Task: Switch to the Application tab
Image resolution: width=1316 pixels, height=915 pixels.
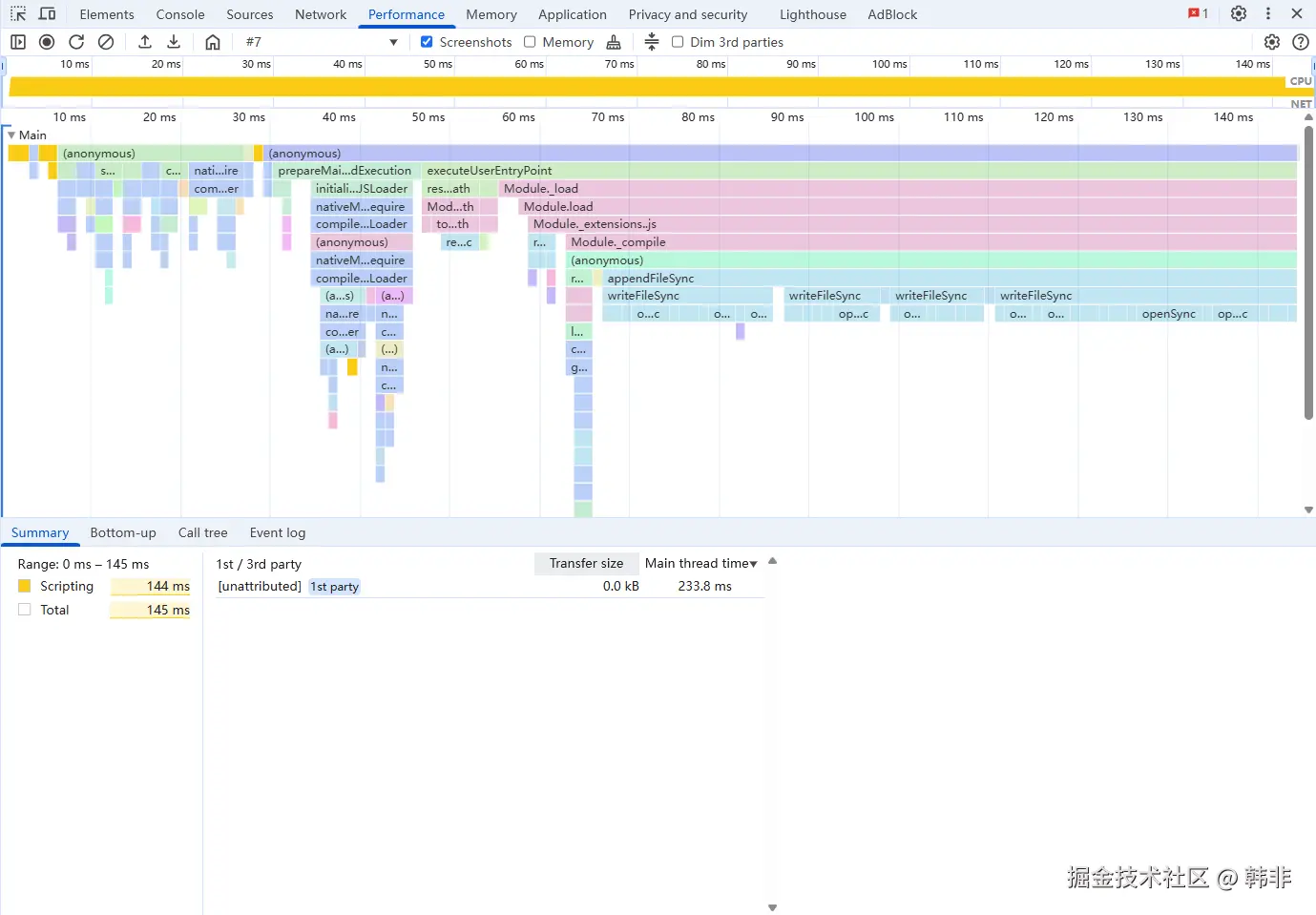Action: pos(573,14)
